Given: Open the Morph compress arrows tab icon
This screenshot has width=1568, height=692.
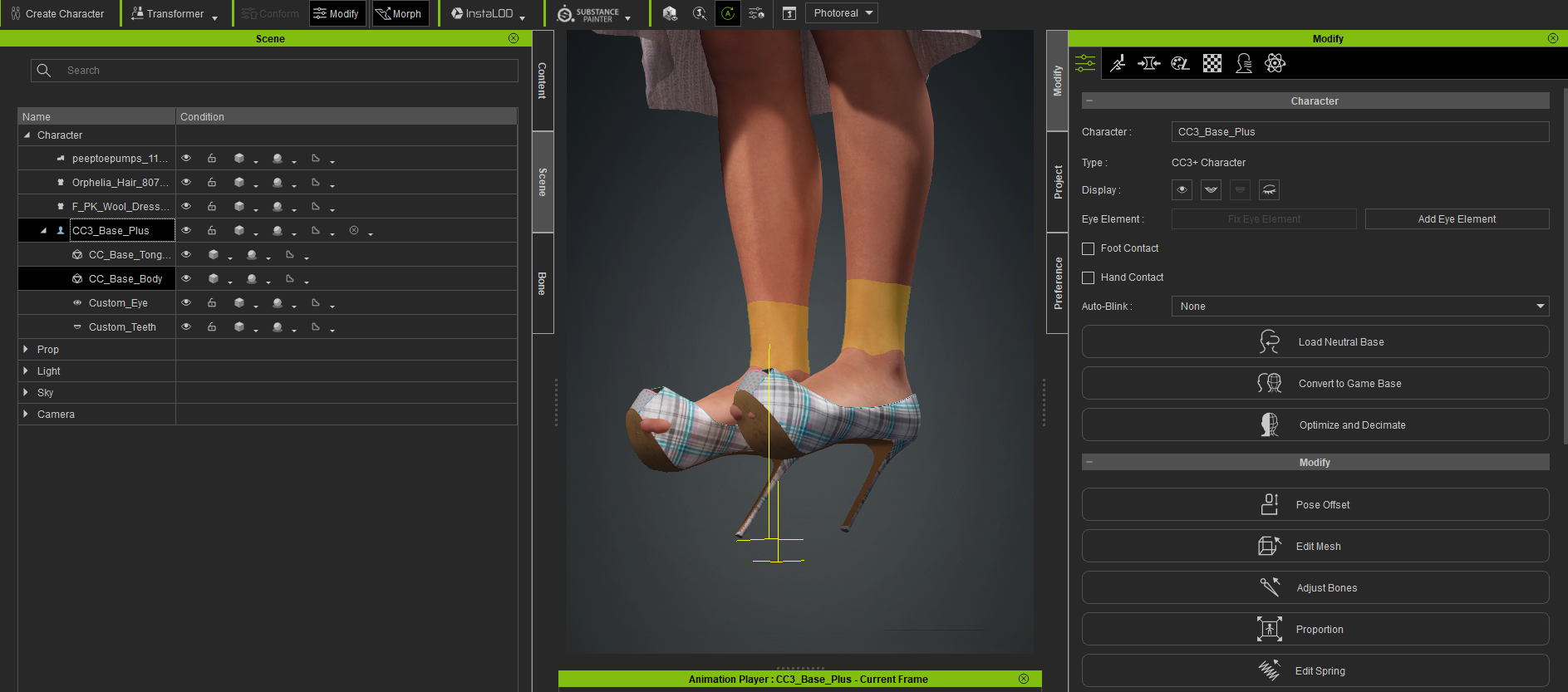Looking at the screenshot, I should 1149,63.
